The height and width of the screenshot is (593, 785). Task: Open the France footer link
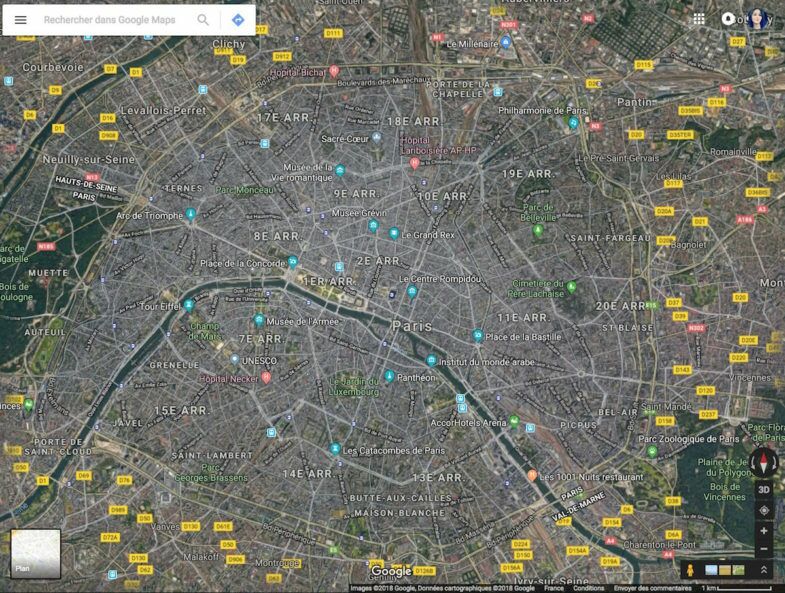pyautogui.click(x=554, y=588)
